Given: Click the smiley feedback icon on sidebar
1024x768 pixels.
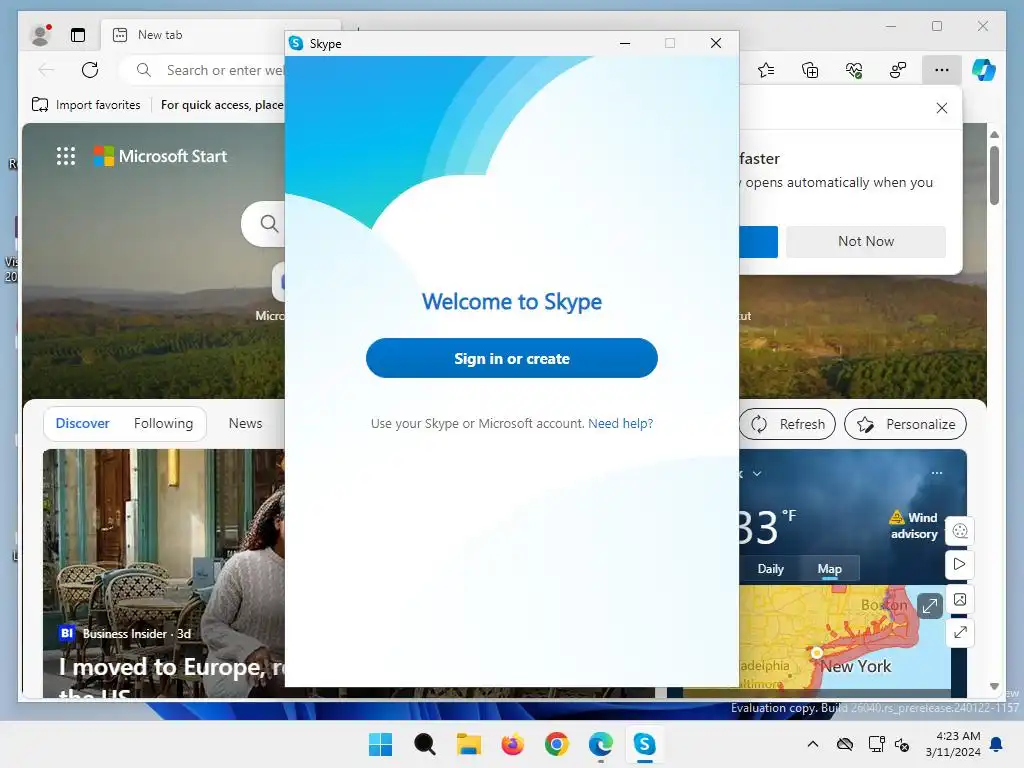Looking at the screenshot, I should (960, 530).
